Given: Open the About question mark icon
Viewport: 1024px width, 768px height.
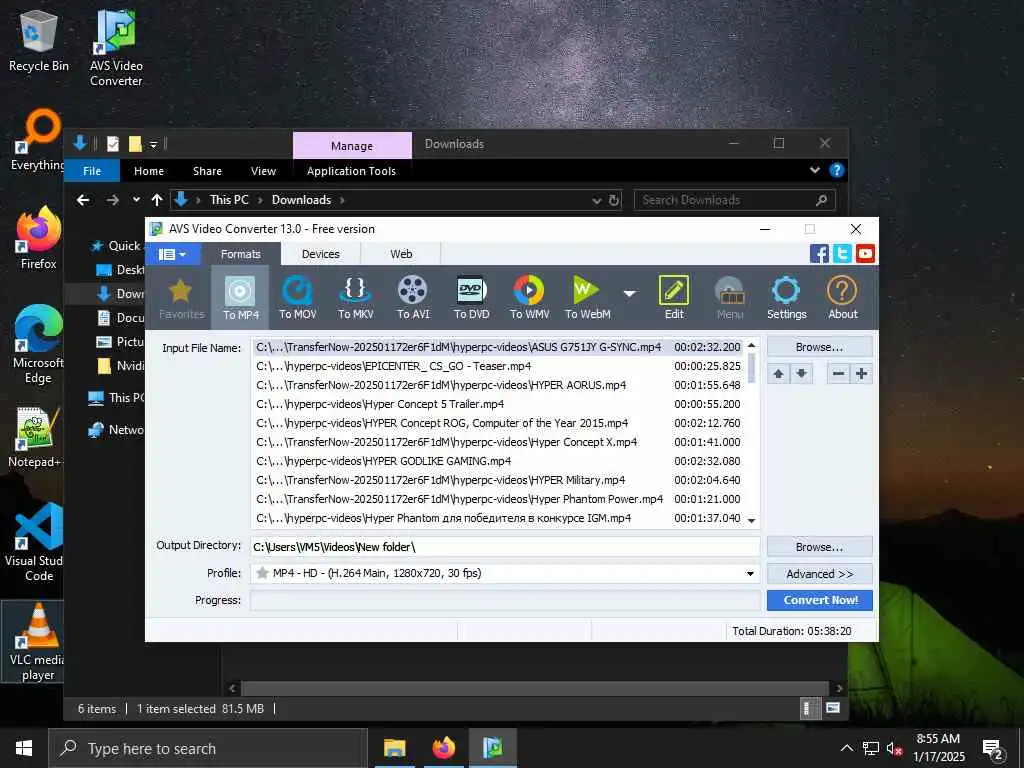Looking at the screenshot, I should point(842,298).
